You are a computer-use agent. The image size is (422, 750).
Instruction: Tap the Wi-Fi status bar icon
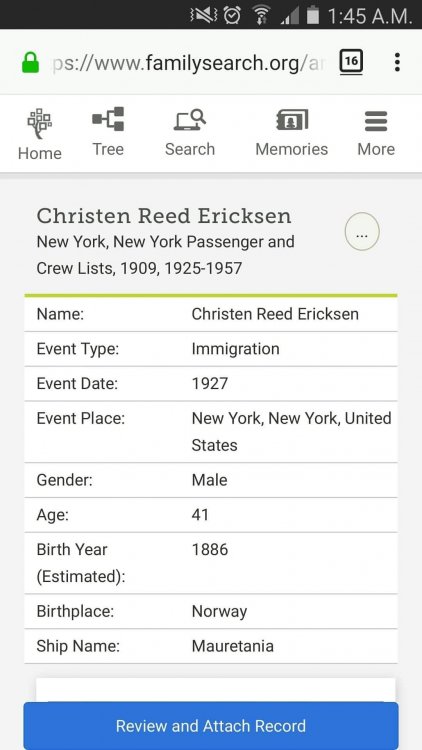(x=261, y=15)
